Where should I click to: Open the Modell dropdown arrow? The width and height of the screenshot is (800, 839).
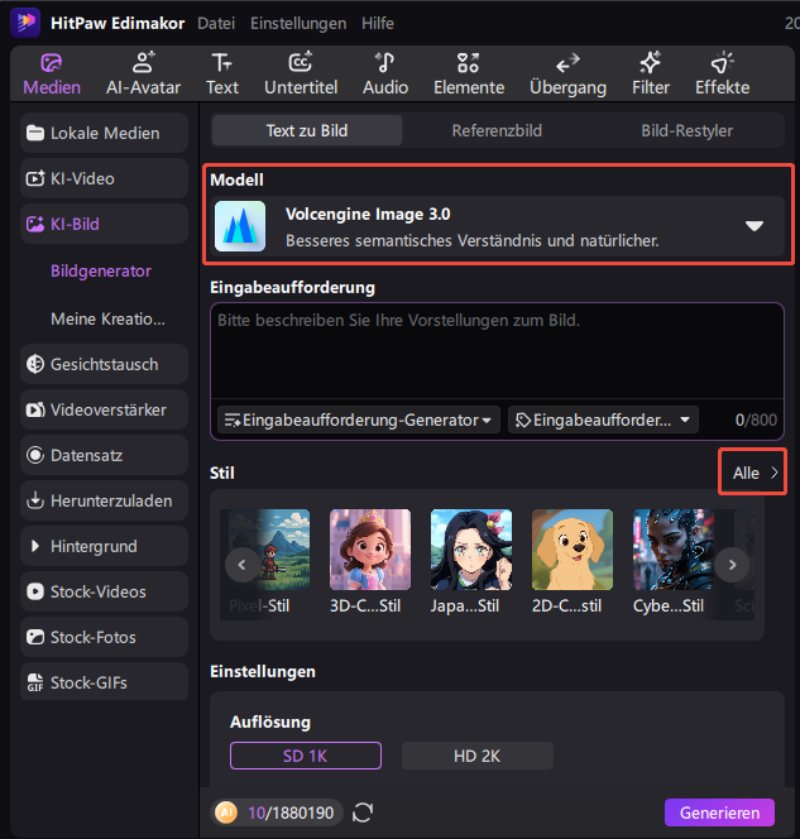tap(754, 226)
